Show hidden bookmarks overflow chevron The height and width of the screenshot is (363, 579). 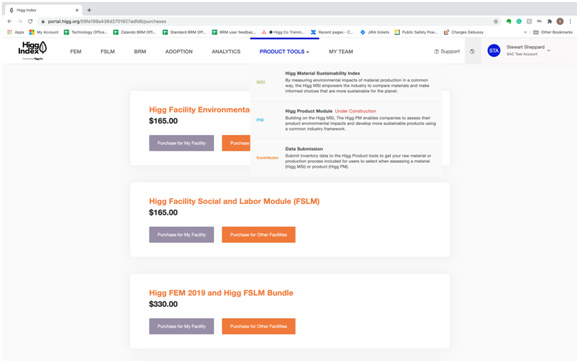click(x=525, y=32)
